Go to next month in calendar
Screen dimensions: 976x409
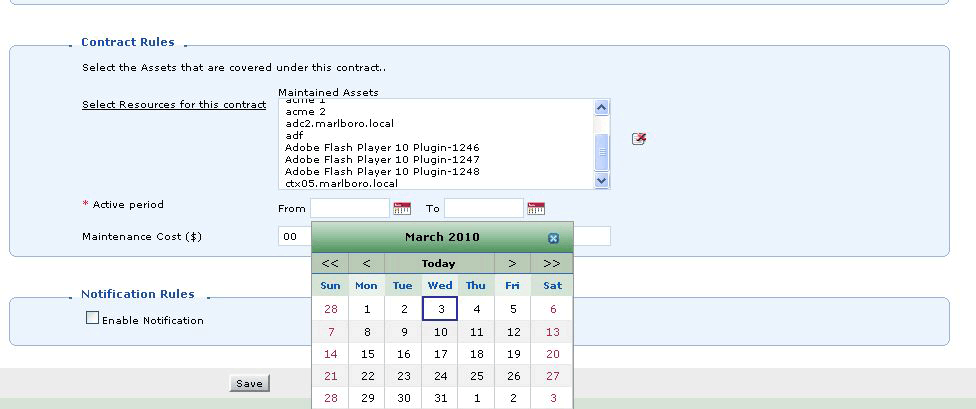(512, 263)
